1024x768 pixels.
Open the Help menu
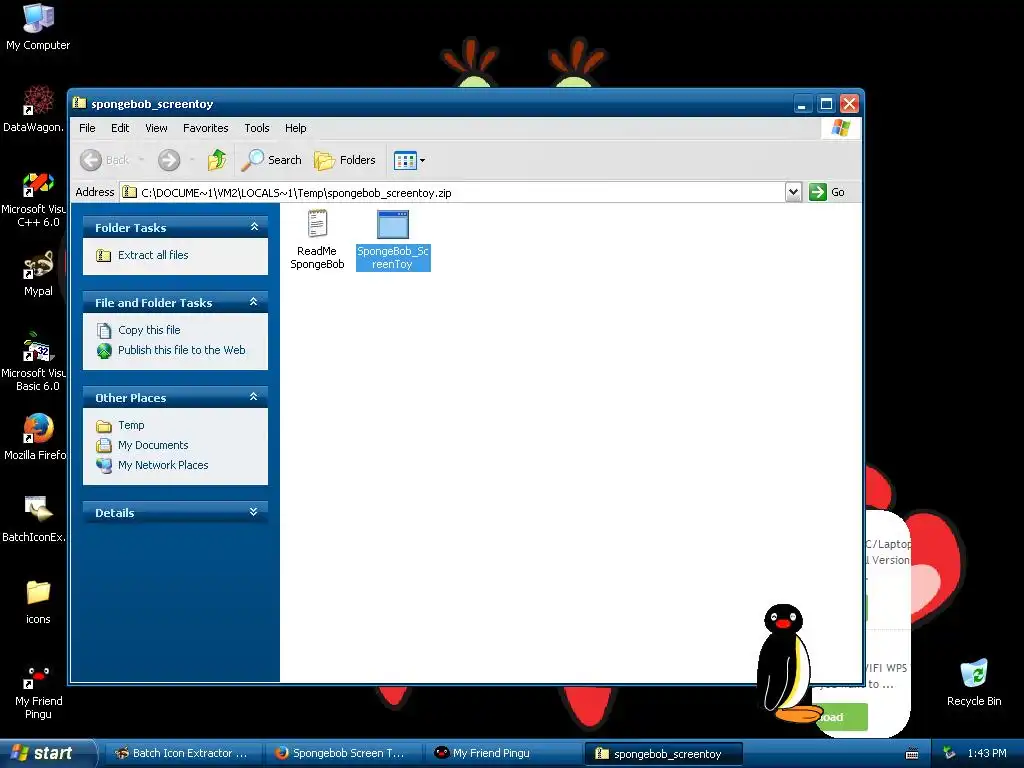point(295,128)
